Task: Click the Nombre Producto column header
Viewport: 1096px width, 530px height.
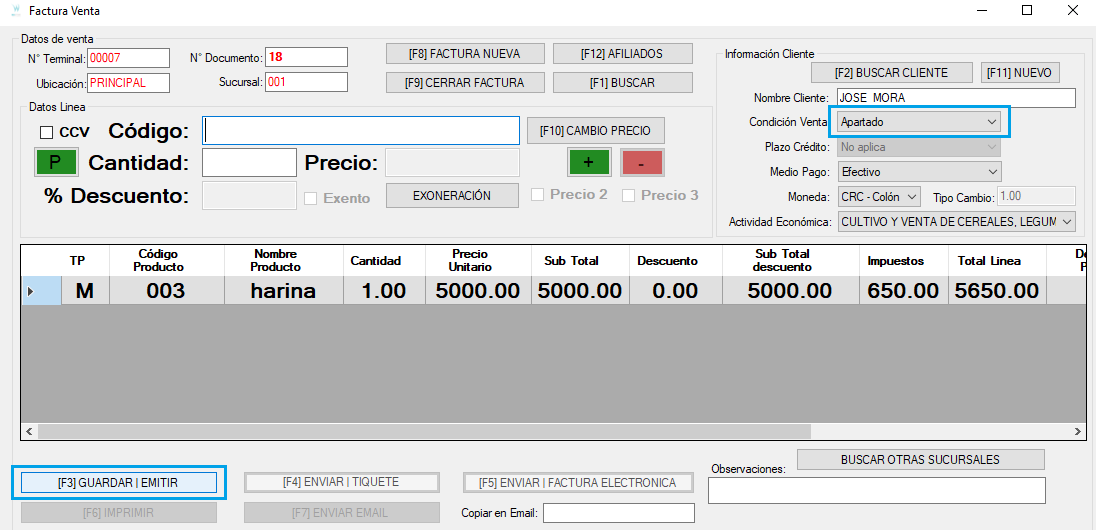Action: (x=284, y=261)
